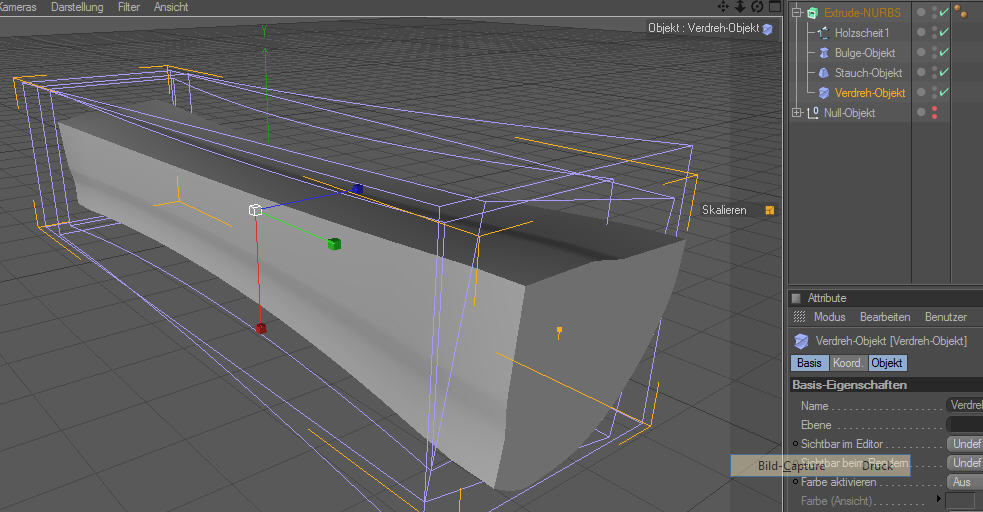
Task: Click the blue Z-axis scale handle cube
Action: [x=357, y=189]
